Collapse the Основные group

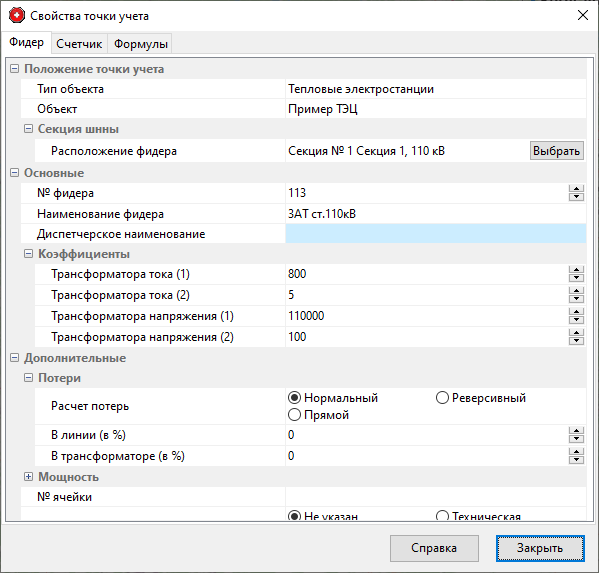point(15,173)
